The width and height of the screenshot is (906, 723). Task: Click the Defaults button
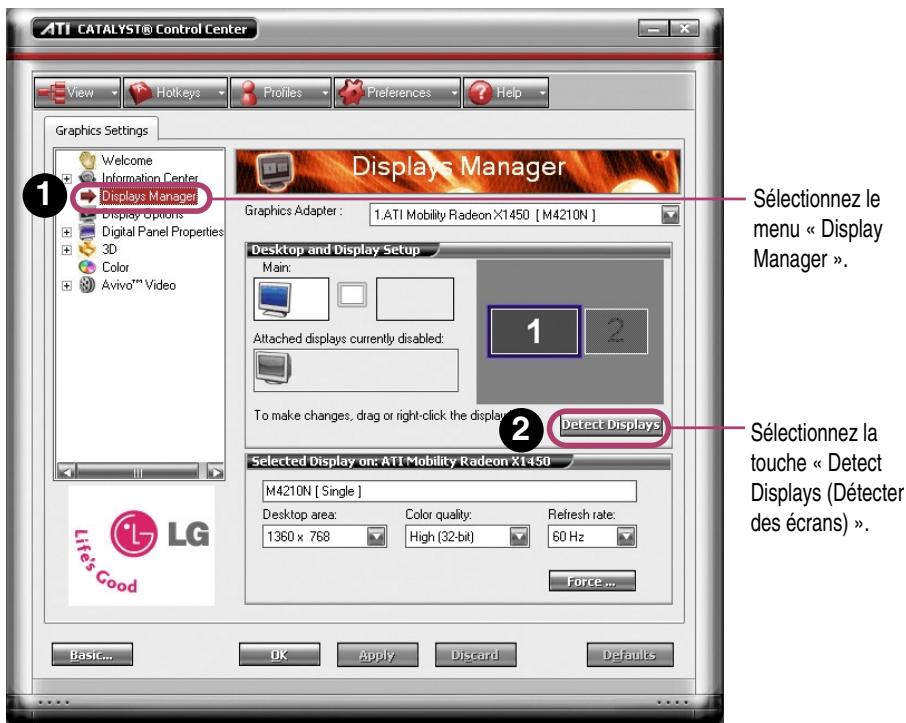[x=630, y=654]
